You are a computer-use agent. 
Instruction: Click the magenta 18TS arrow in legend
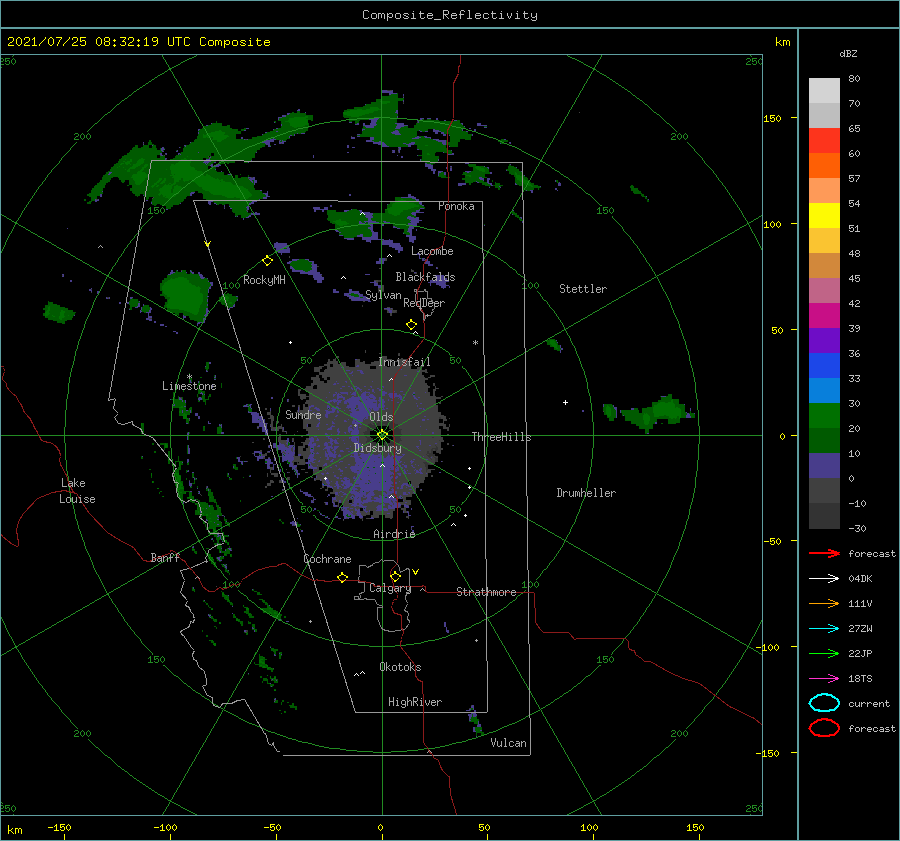pyautogui.click(x=824, y=679)
